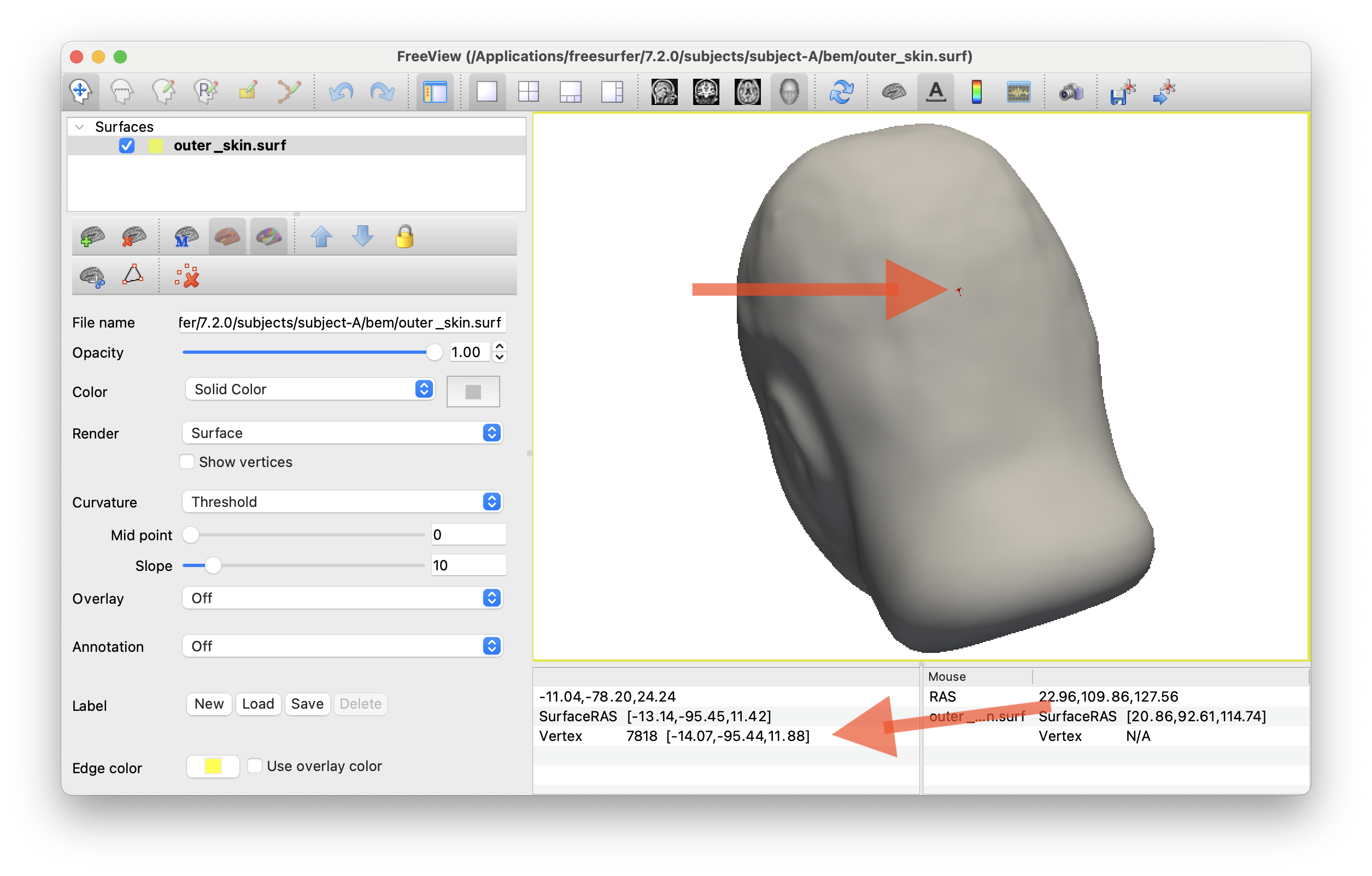This screenshot has width=1372, height=876.
Task: Click the yellow Edge color swatch
Action: [x=213, y=766]
